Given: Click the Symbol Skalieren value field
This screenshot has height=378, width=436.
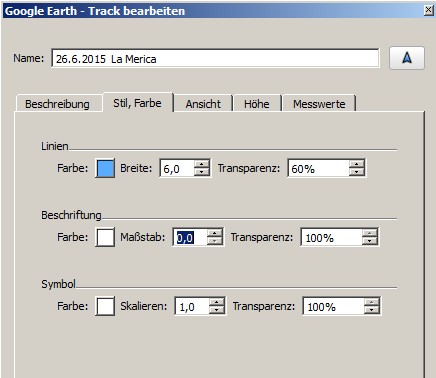Looking at the screenshot, I should coord(192,306).
